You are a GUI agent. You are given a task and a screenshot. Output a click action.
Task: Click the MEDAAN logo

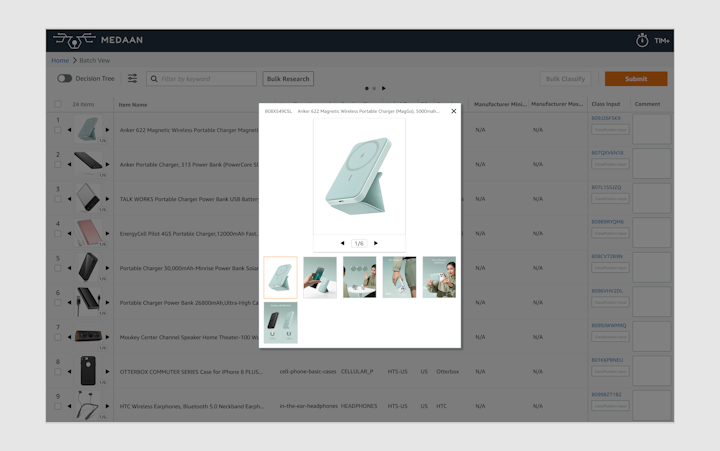(98, 40)
